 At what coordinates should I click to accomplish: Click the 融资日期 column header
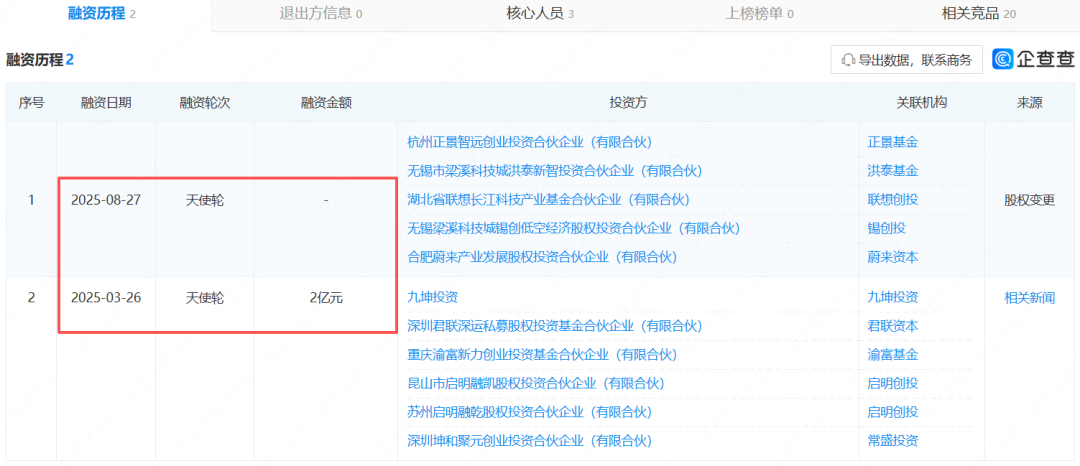(x=106, y=103)
